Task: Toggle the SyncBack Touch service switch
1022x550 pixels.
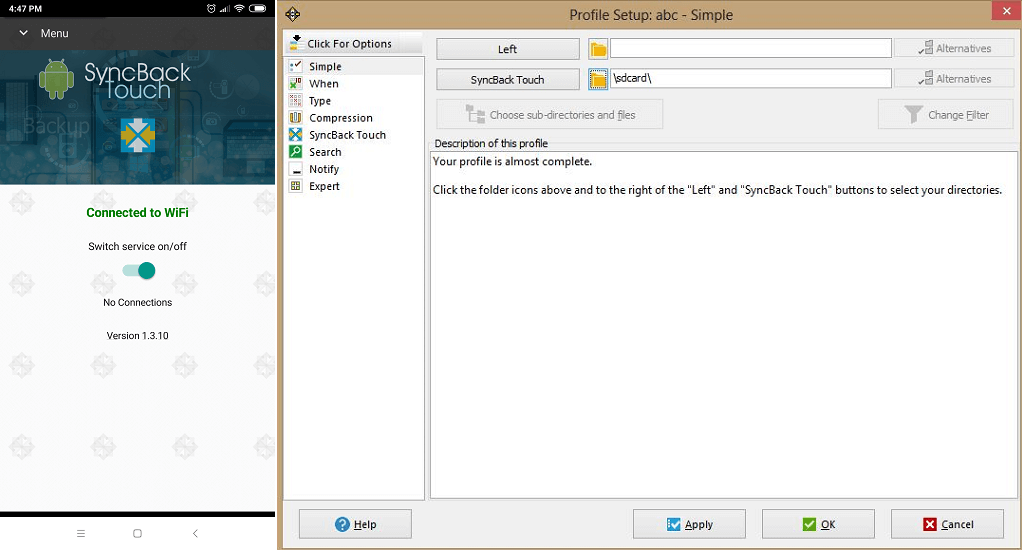Action: 139,270
